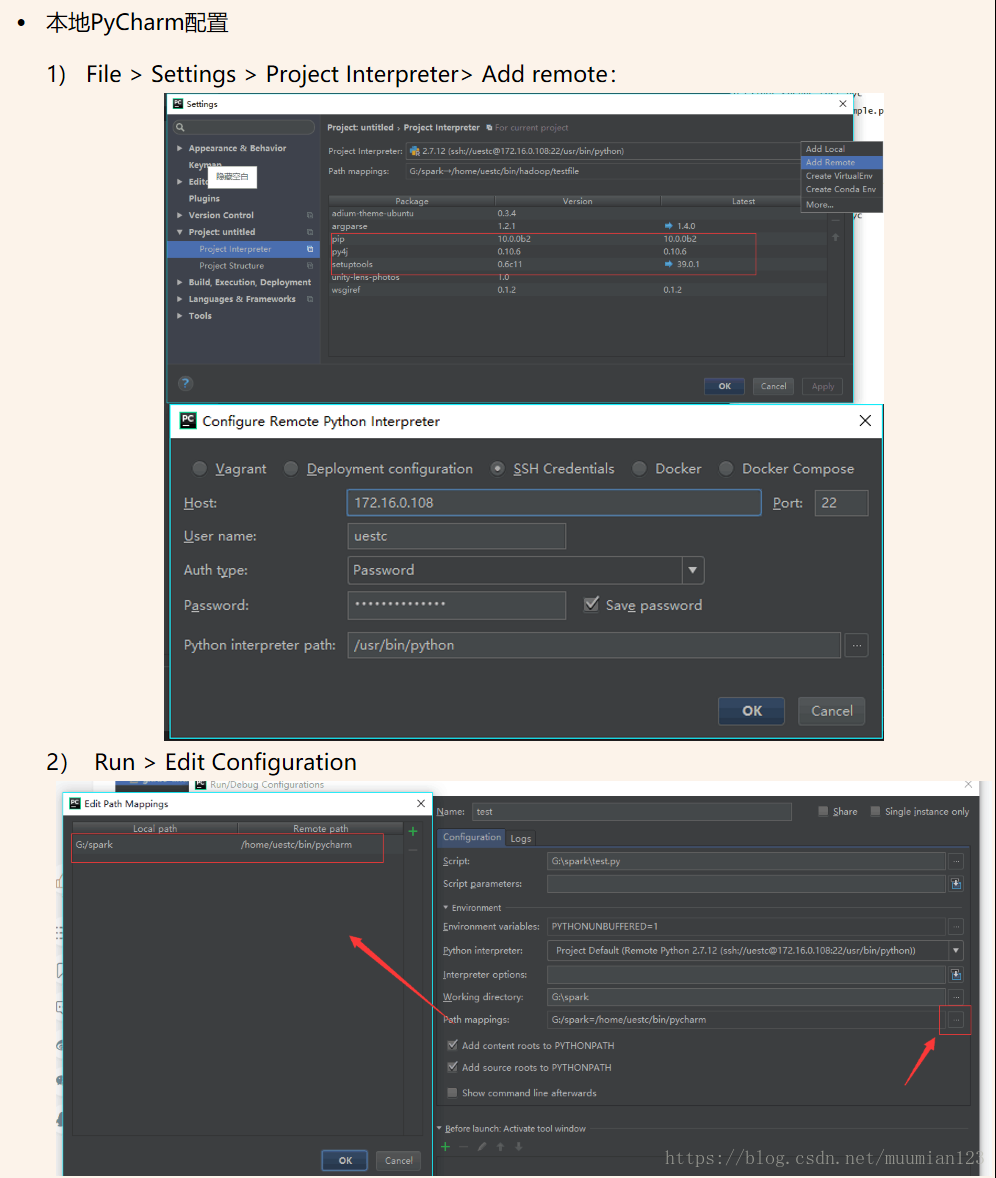This screenshot has width=996, height=1178.
Task: Collapse the Before launch section
Action: point(439,1128)
